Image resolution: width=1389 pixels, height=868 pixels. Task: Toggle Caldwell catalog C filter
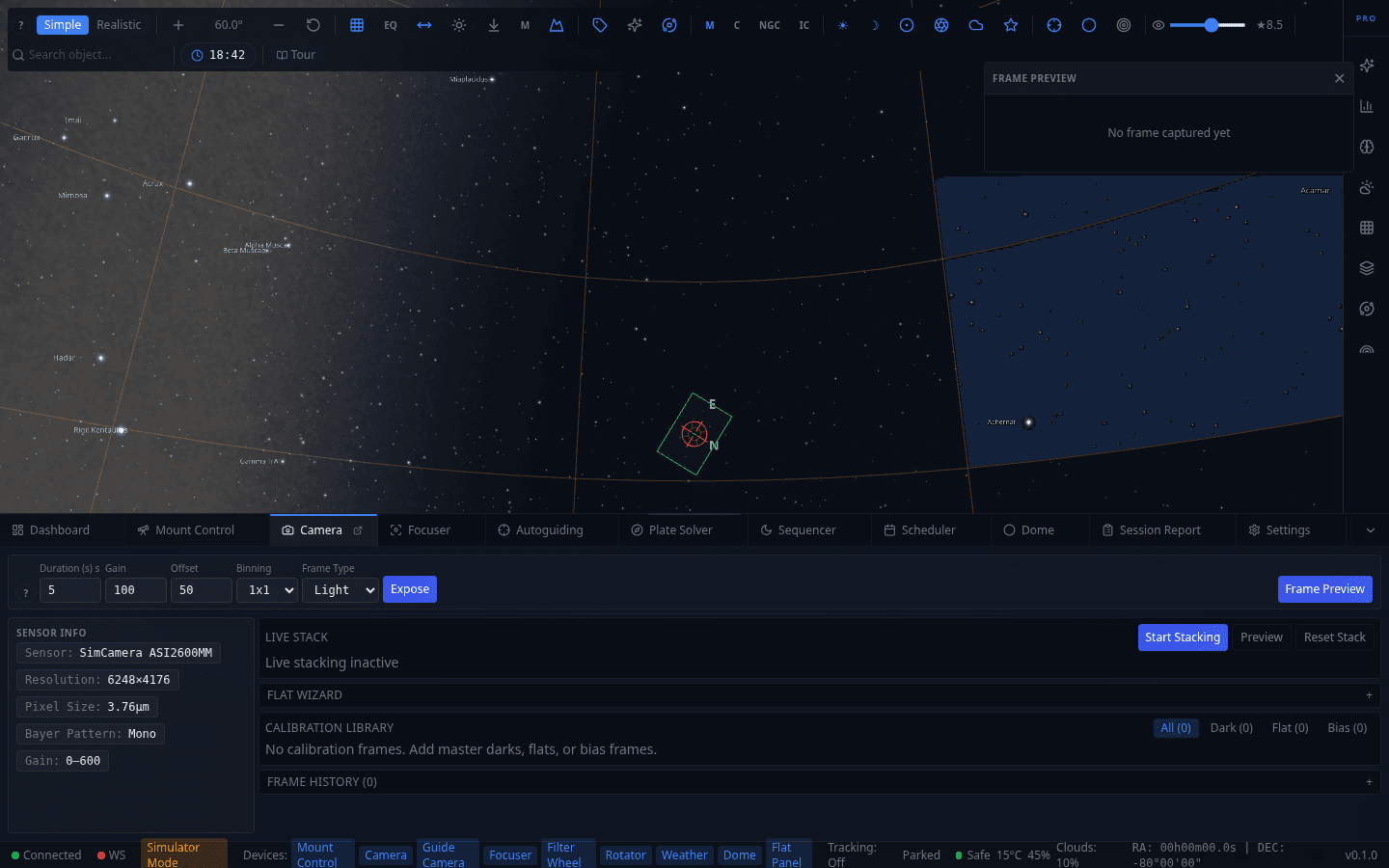pyautogui.click(x=737, y=25)
